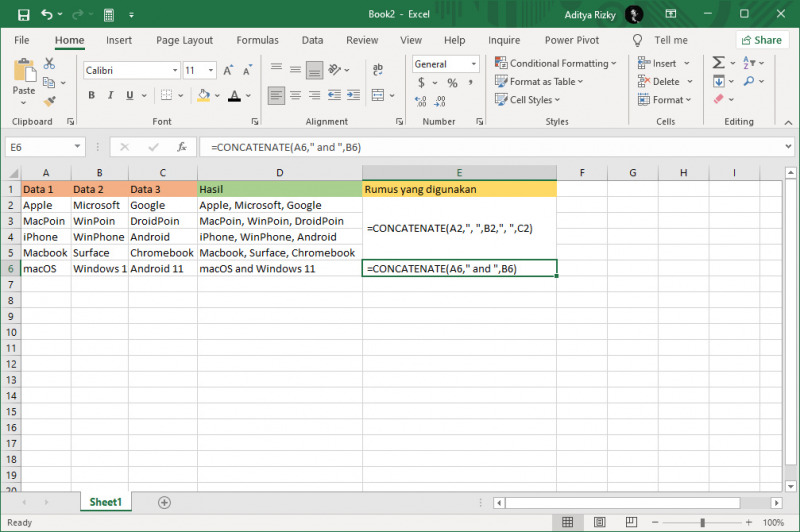800x532 pixels.
Task: Toggle Underline formatting
Action: click(130, 95)
